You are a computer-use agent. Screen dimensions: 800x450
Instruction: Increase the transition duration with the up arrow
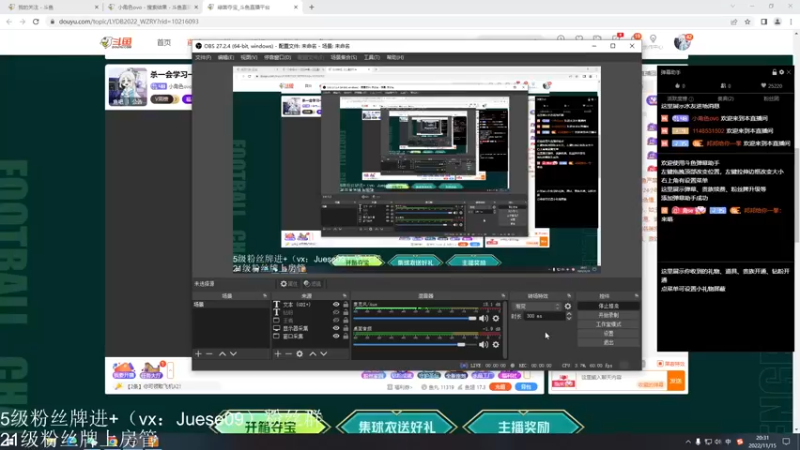[569, 314]
